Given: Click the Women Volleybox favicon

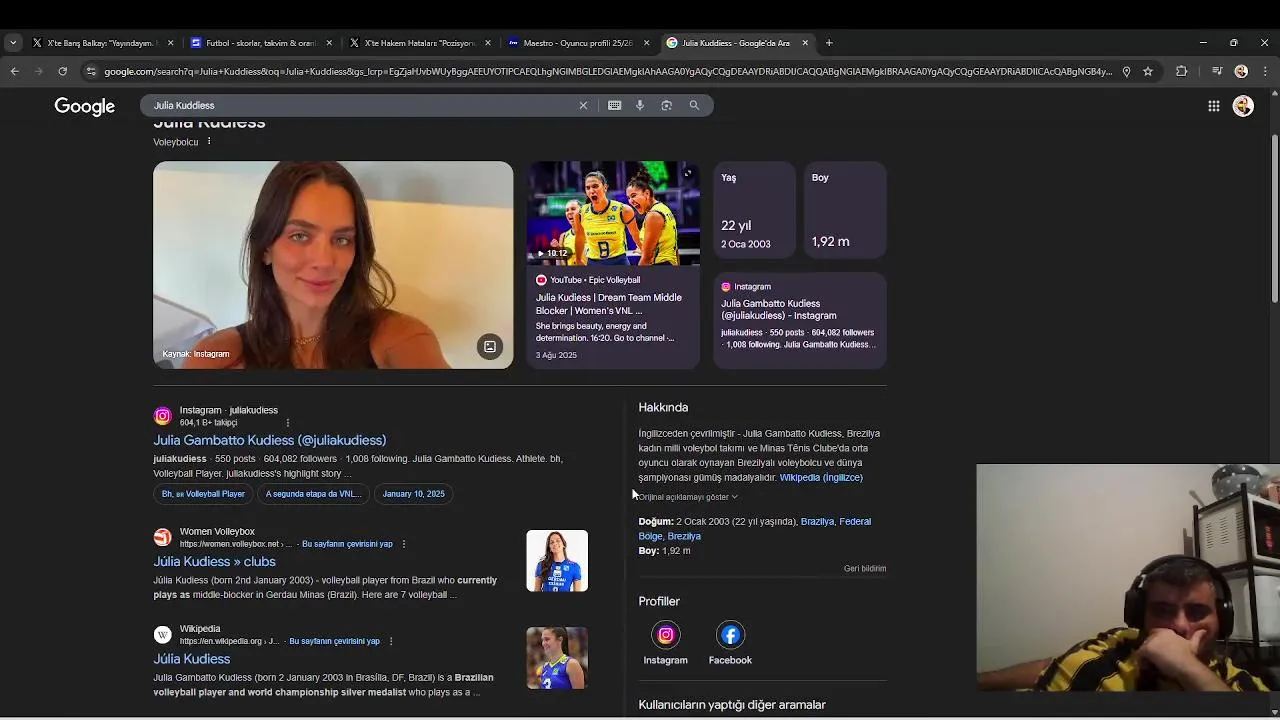Looking at the screenshot, I should tap(162, 538).
